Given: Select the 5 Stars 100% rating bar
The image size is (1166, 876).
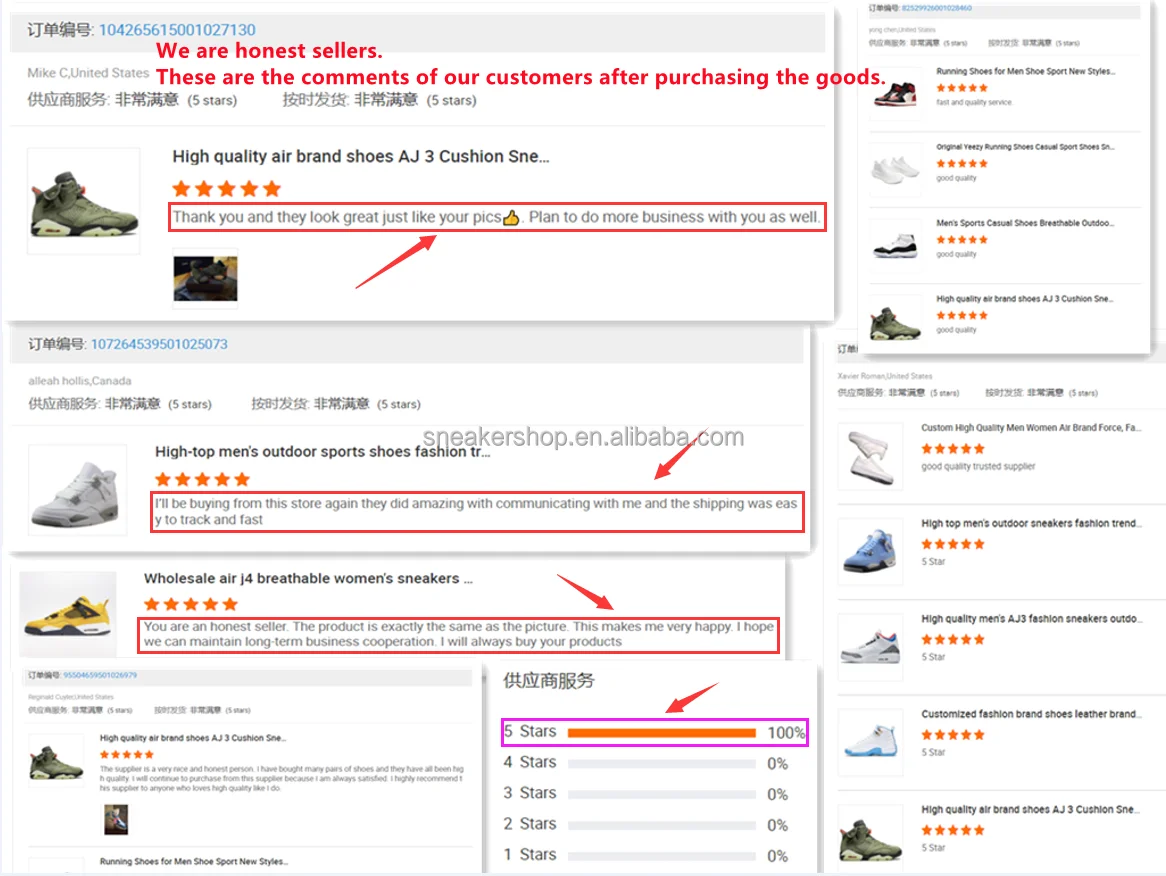Looking at the screenshot, I should click(654, 732).
